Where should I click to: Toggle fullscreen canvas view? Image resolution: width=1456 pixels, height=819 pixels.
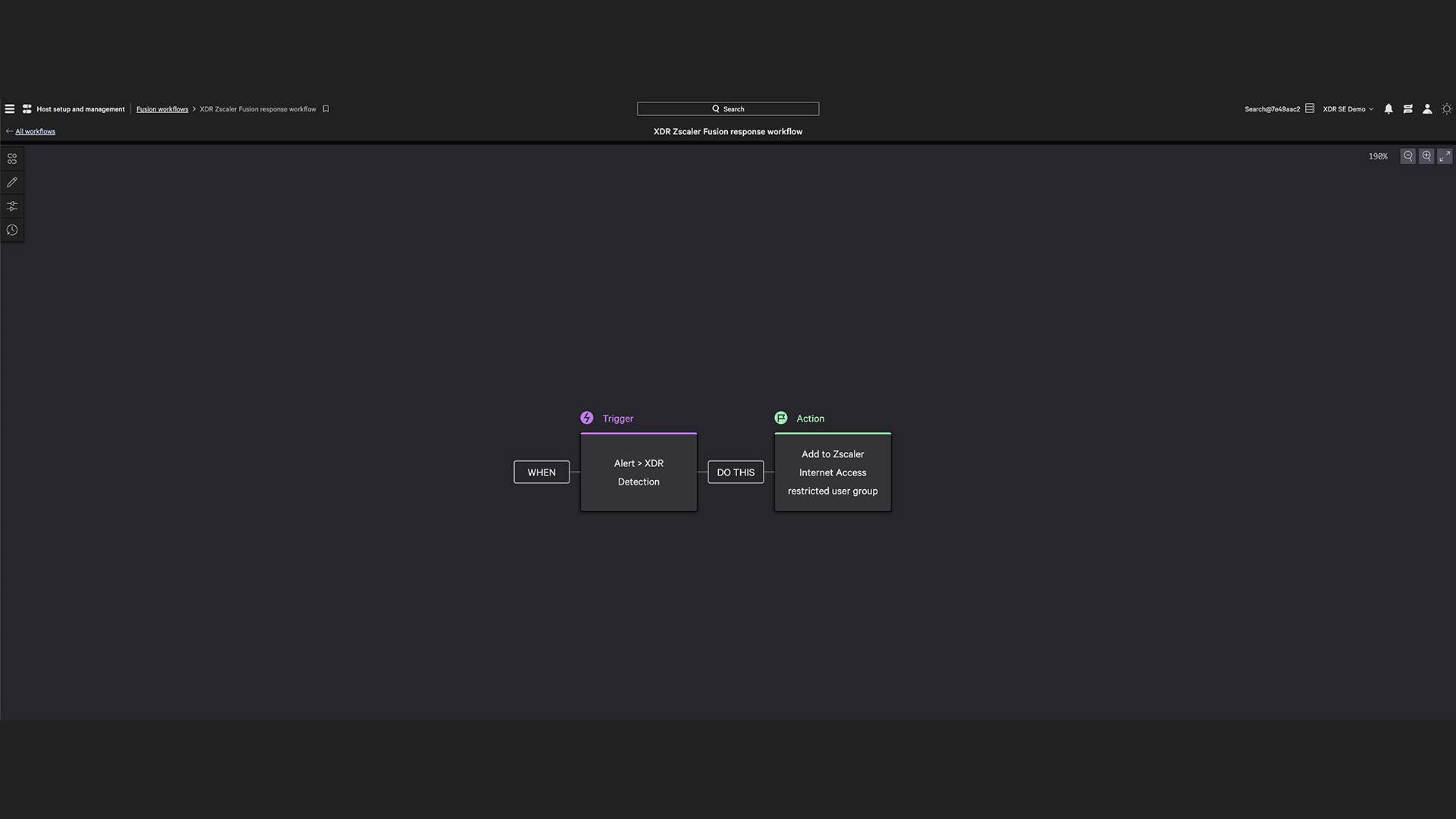(1445, 156)
